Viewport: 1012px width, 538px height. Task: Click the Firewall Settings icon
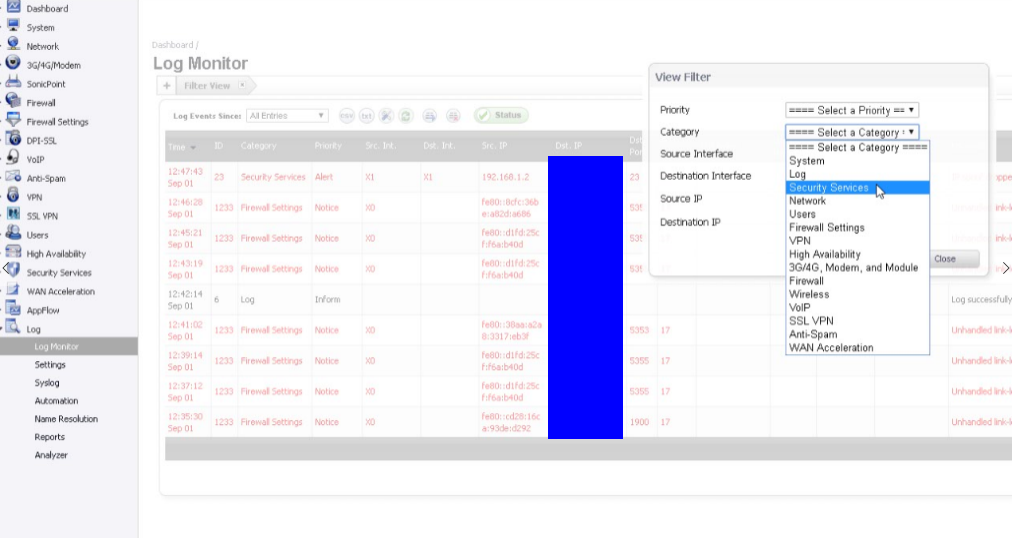pyautogui.click(x=13, y=119)
